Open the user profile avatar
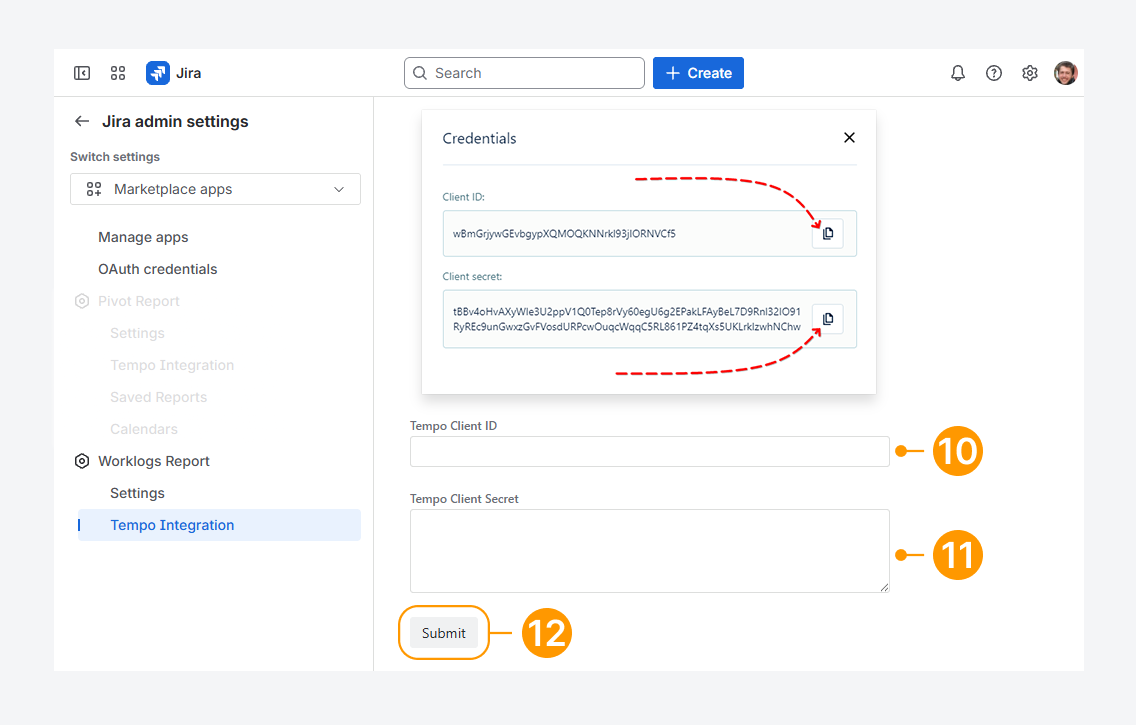 coord(1066,73)
